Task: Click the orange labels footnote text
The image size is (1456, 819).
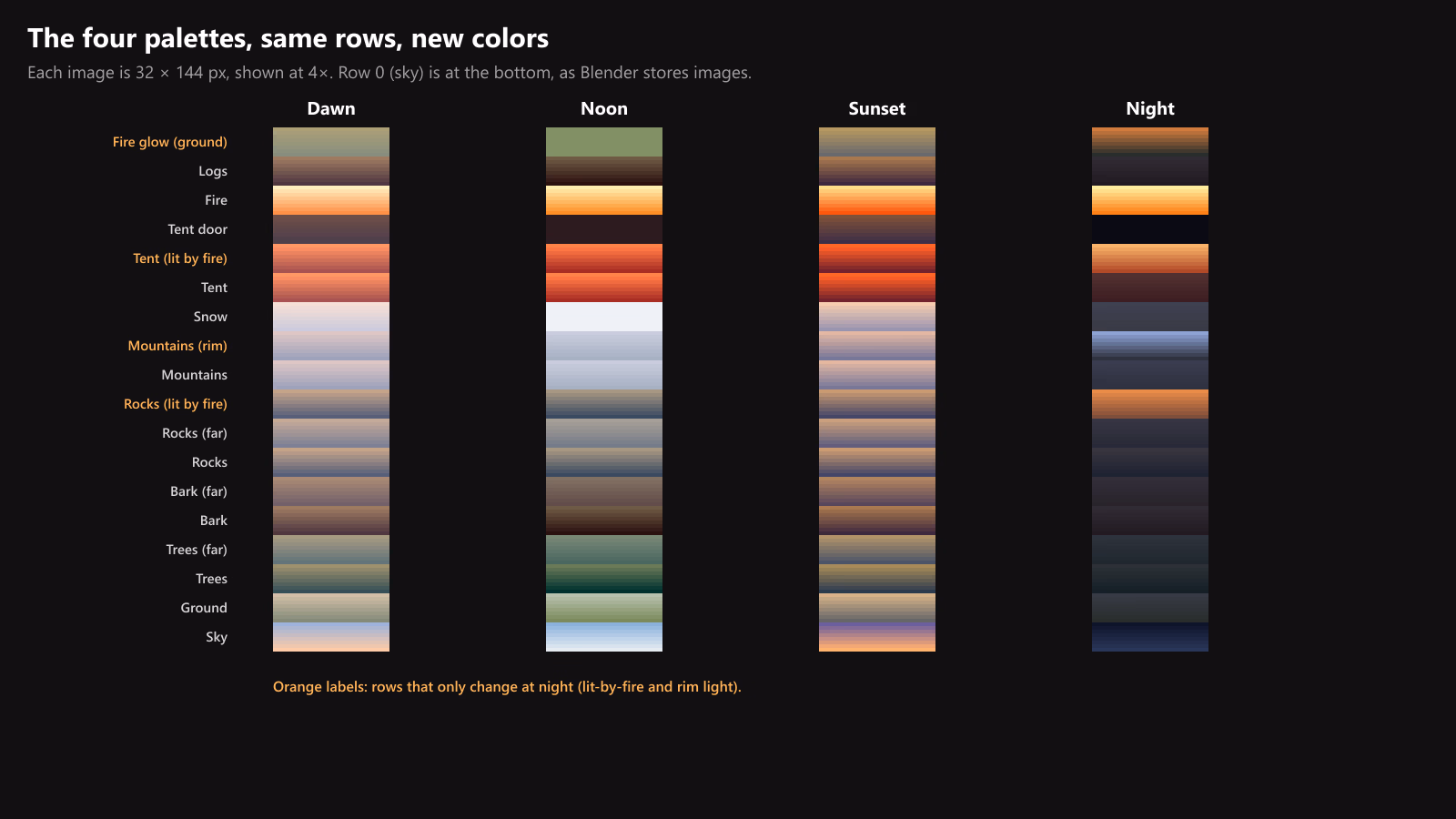Action: (507, 687)
